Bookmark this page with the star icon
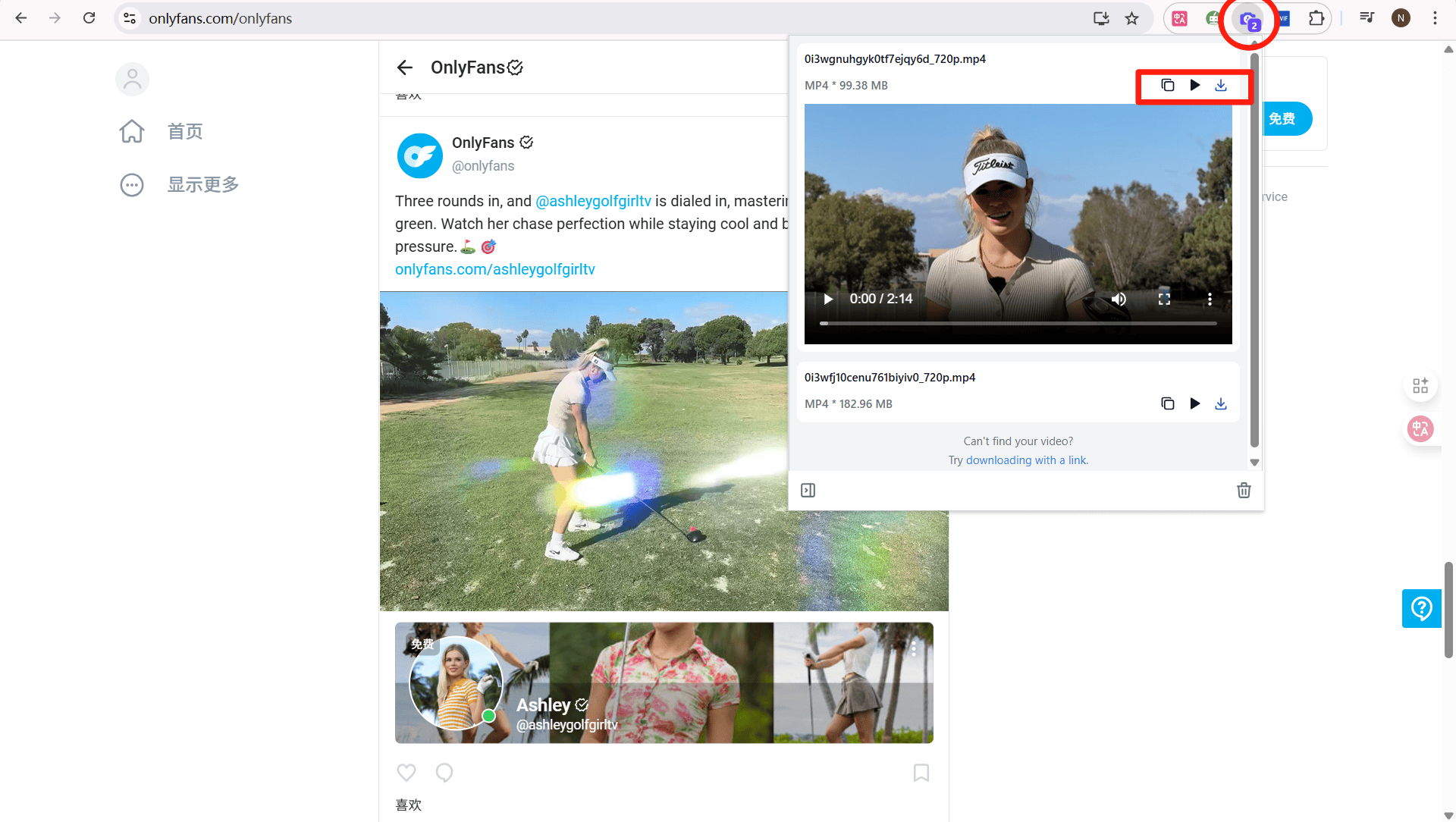This screenshot has height=822, width=1456. pos(1131,18)
